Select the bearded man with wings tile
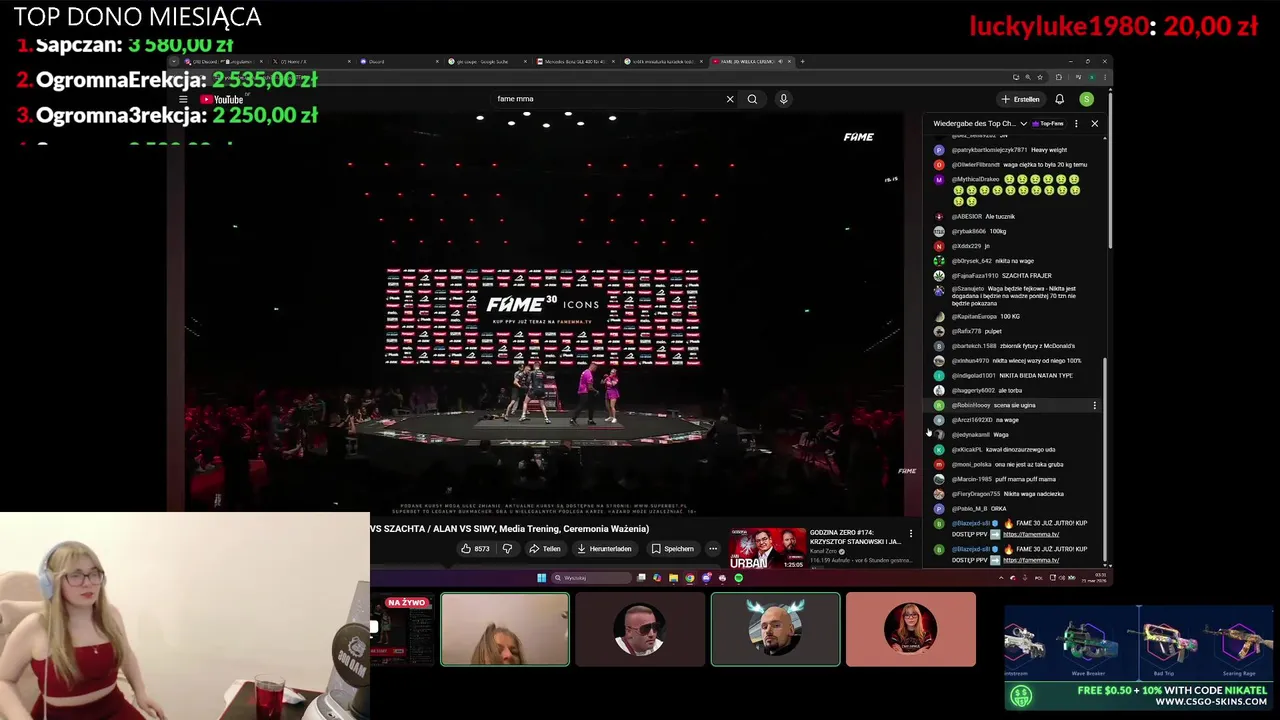This screenshot has height=720, width=1280. pyautogui.click(x=775, y=629)
